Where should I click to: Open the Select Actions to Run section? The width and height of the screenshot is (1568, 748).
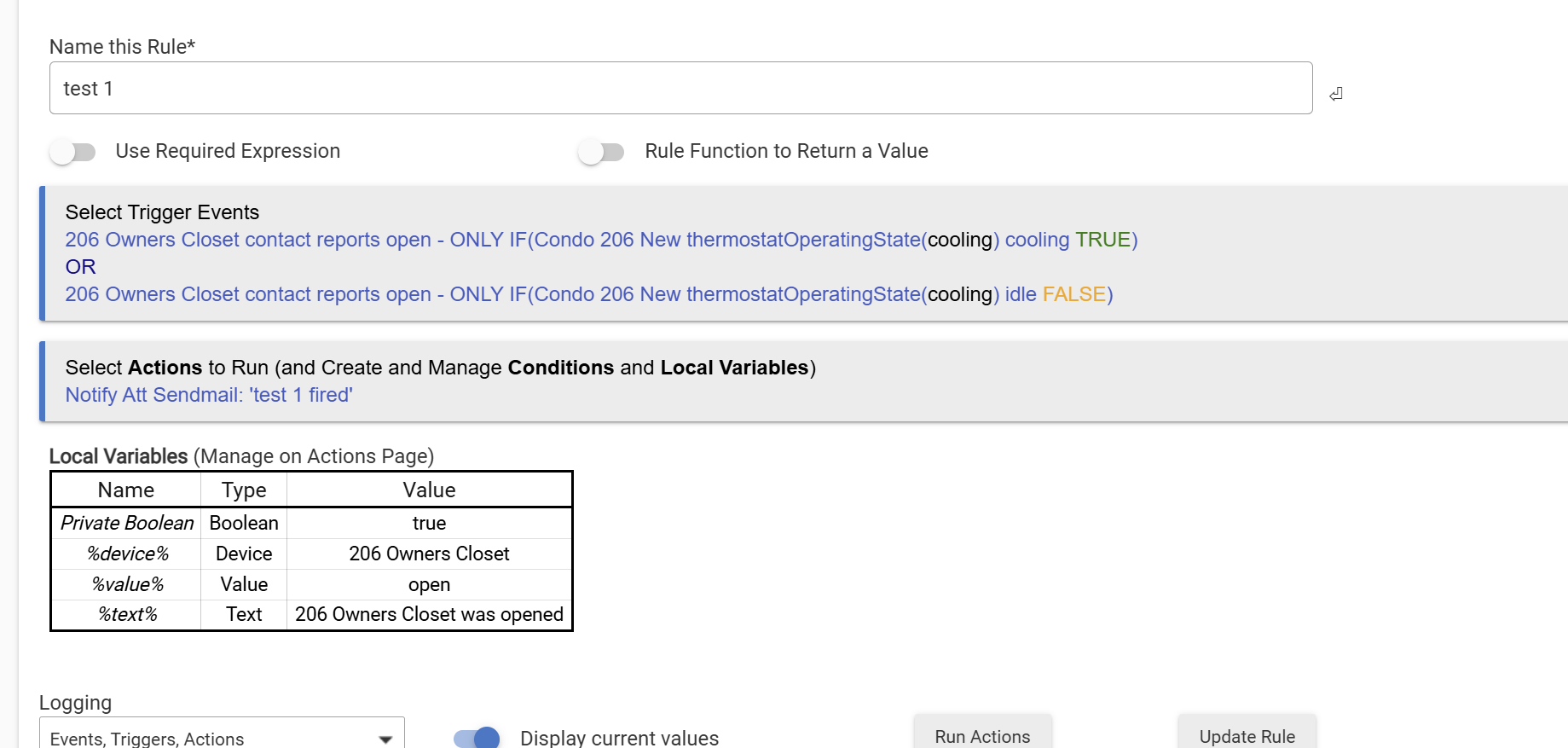click(440, 368)
